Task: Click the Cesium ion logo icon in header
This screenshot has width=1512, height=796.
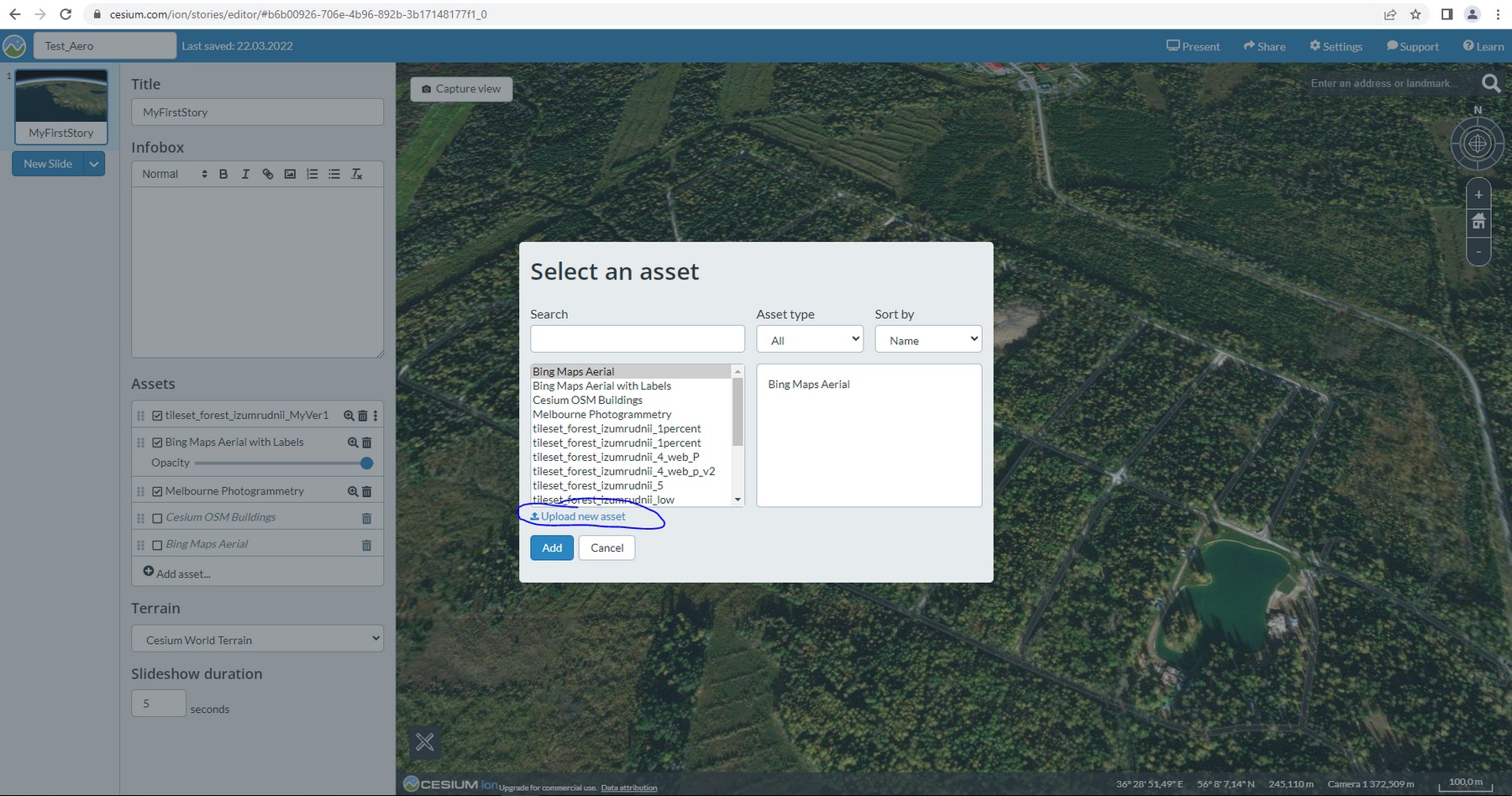Action: point(14,46)
